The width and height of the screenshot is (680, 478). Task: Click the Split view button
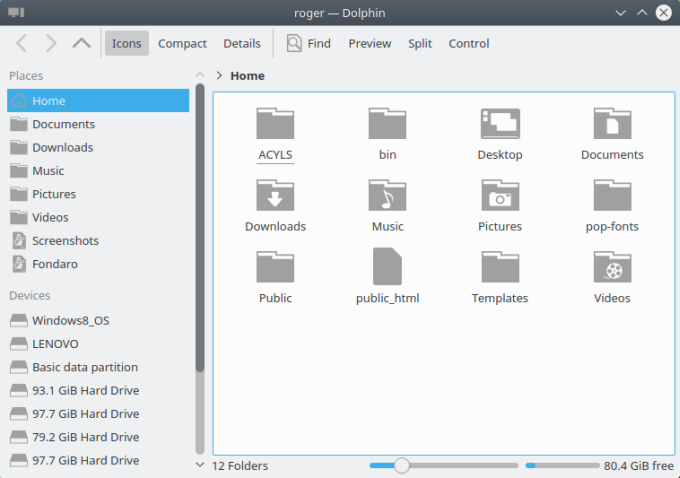pos(419,43)
